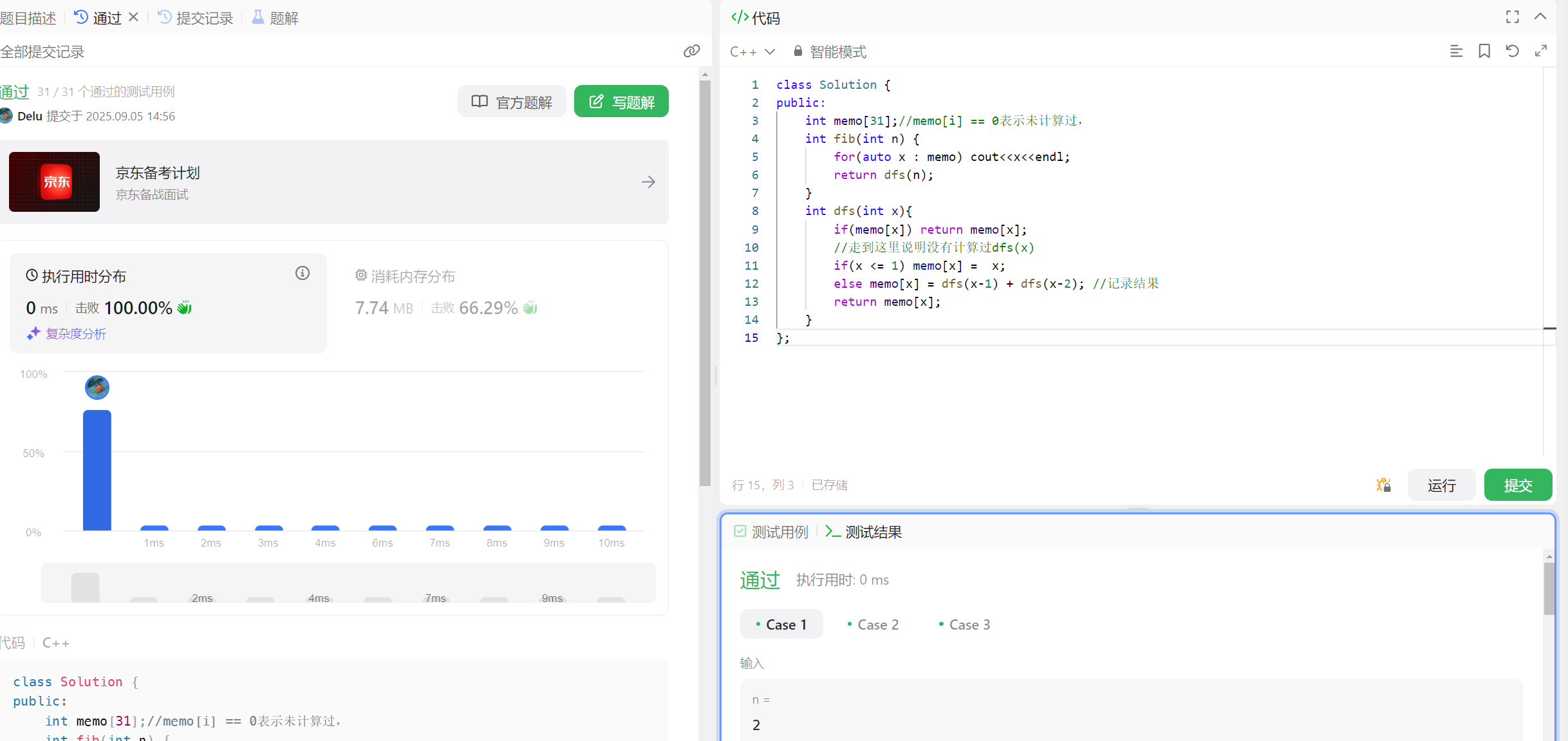Click the 通过 history tab icon
This screenshot has height=741, width=1568.
pos(81,17)
